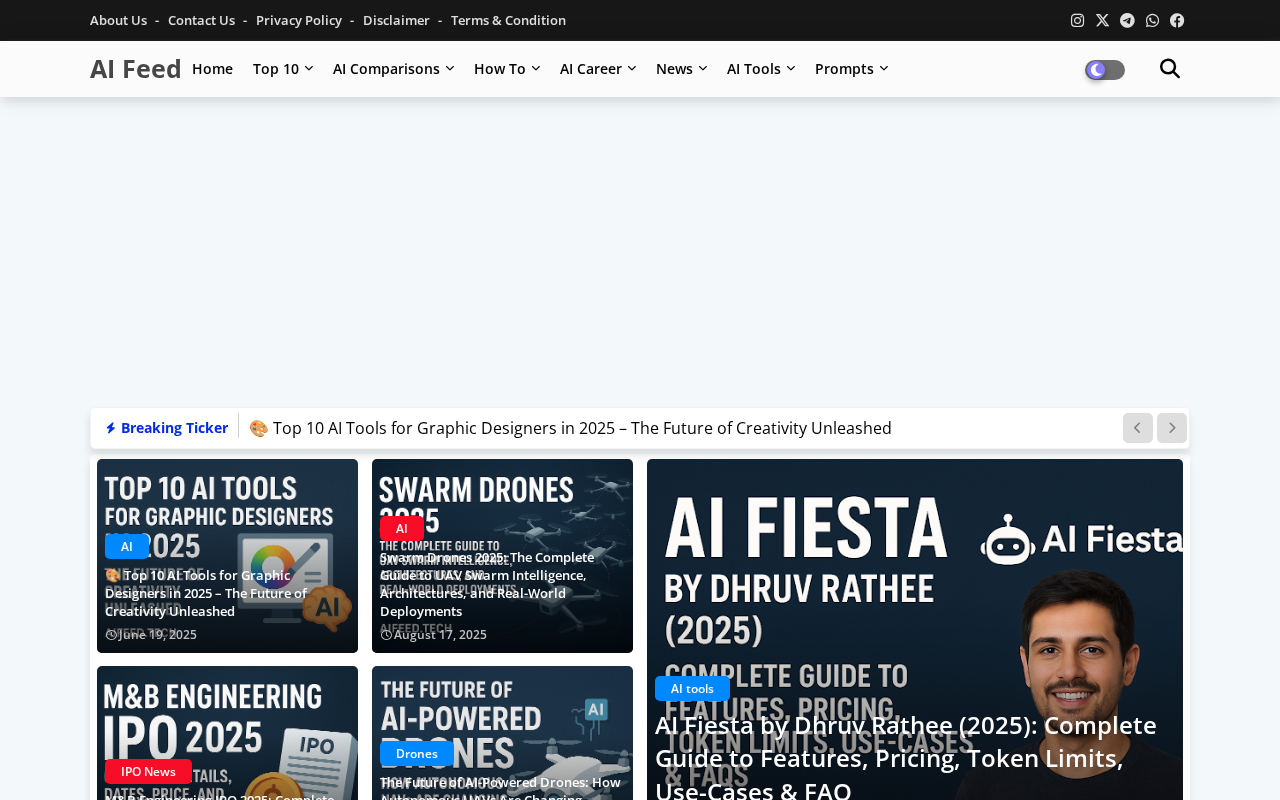Image resolution: width=1280 pixels, height=800 pixels.
Task: Toggle dark mode switch
Action: 1104,70
